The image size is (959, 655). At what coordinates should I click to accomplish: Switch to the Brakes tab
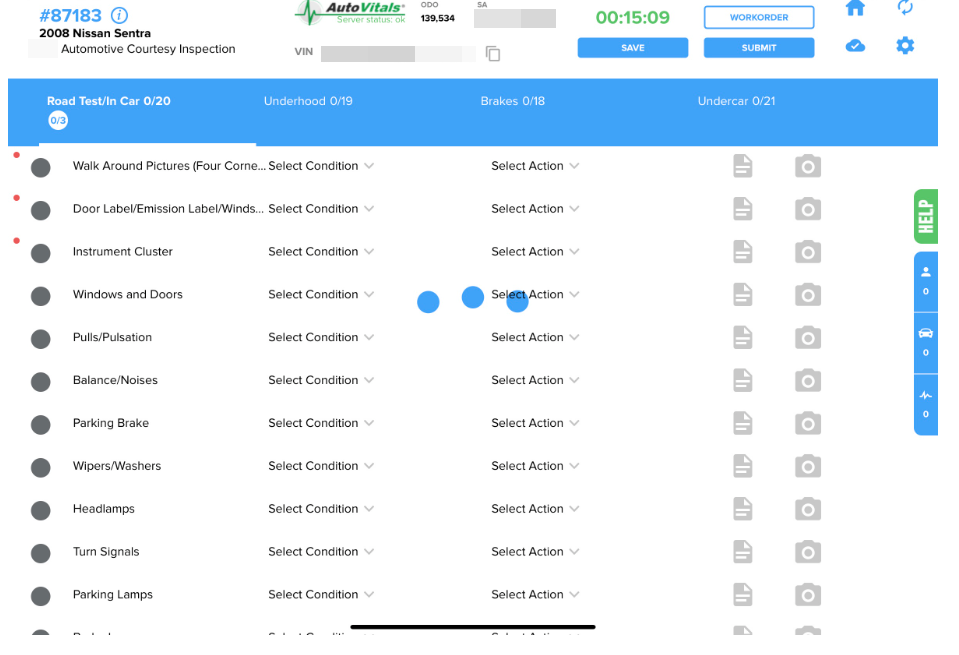tap(513, 101)
